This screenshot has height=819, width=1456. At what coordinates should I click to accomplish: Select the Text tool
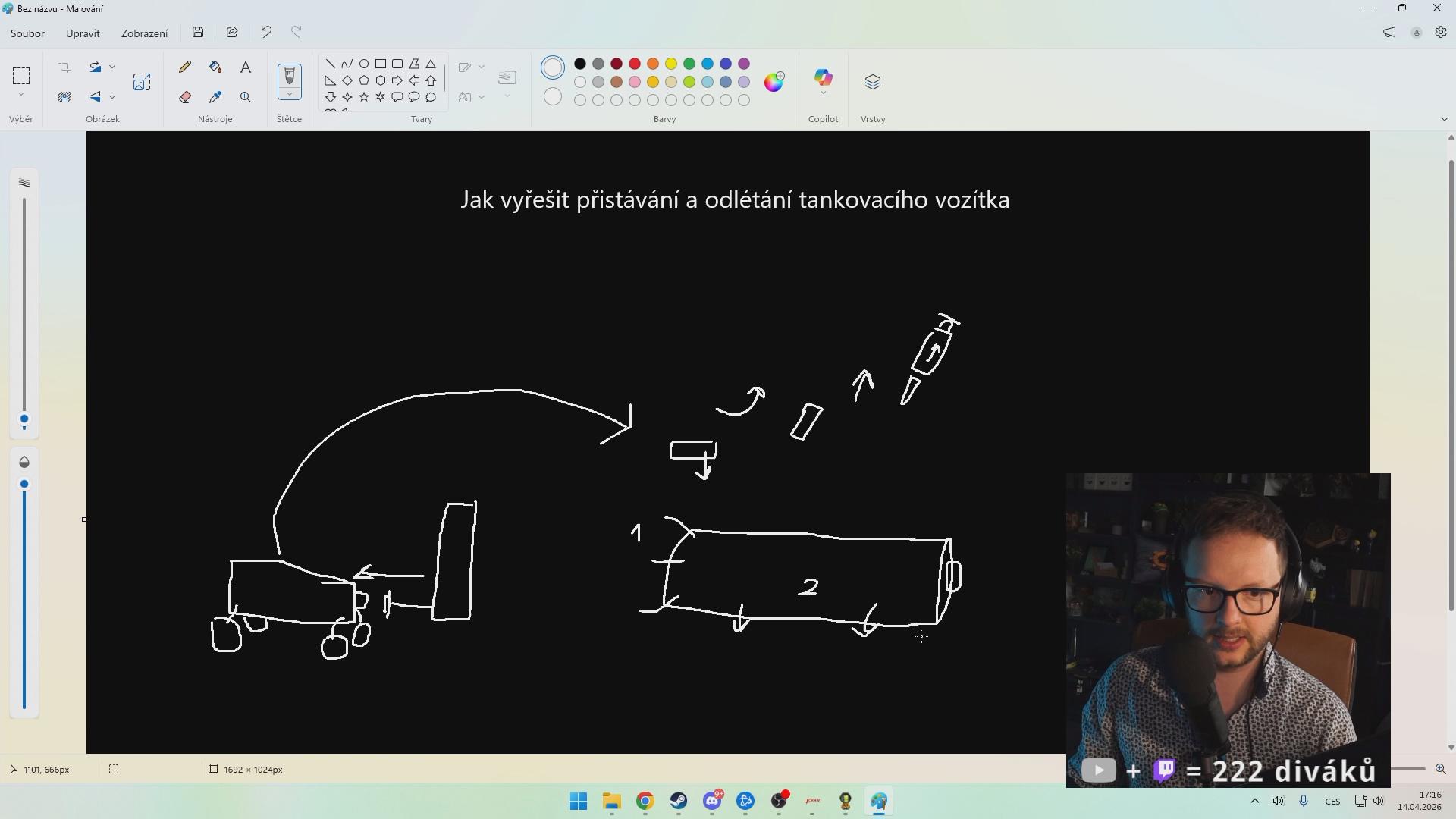pos(246,67)
